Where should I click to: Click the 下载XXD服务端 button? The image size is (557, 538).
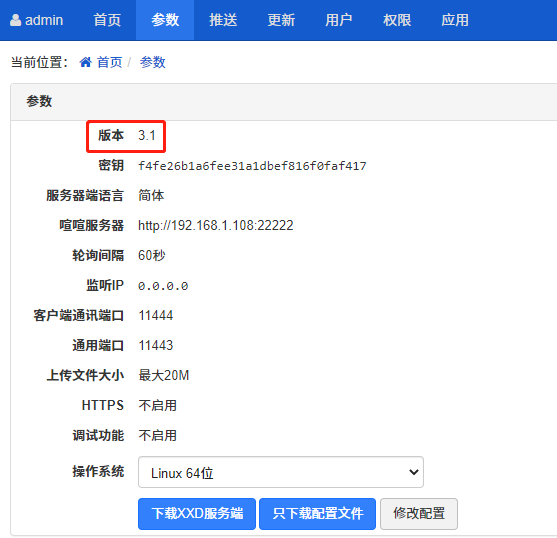[x=197, y=513]
